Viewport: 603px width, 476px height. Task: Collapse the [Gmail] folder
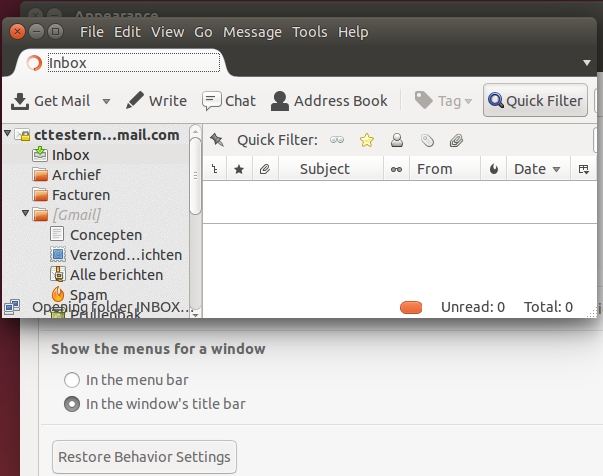(25, 213)
